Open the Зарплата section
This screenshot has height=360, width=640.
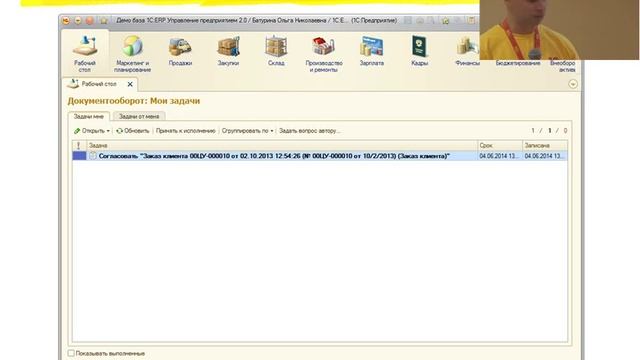click(371, 51)
